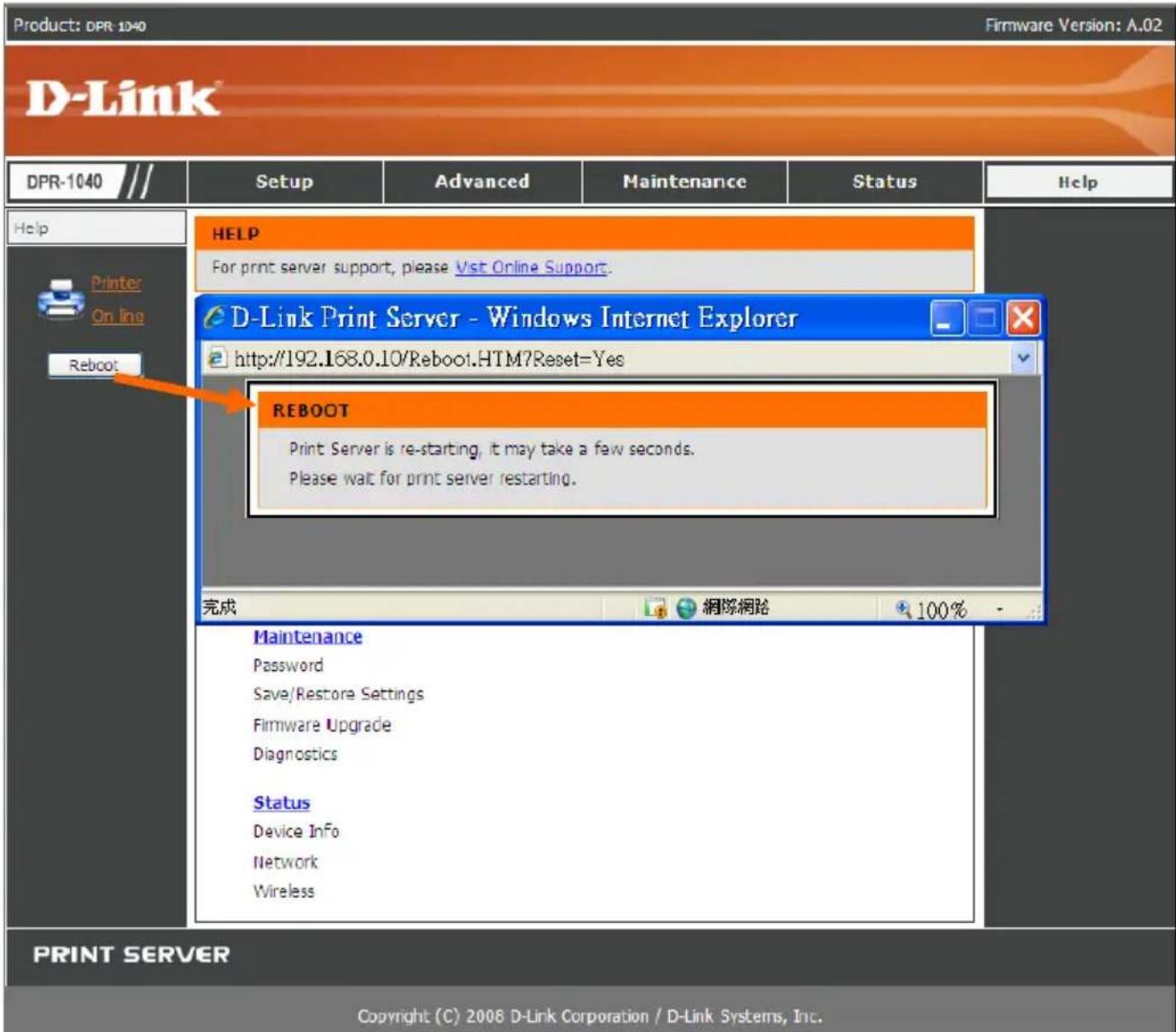Click the Password help entry

[288, 666]
